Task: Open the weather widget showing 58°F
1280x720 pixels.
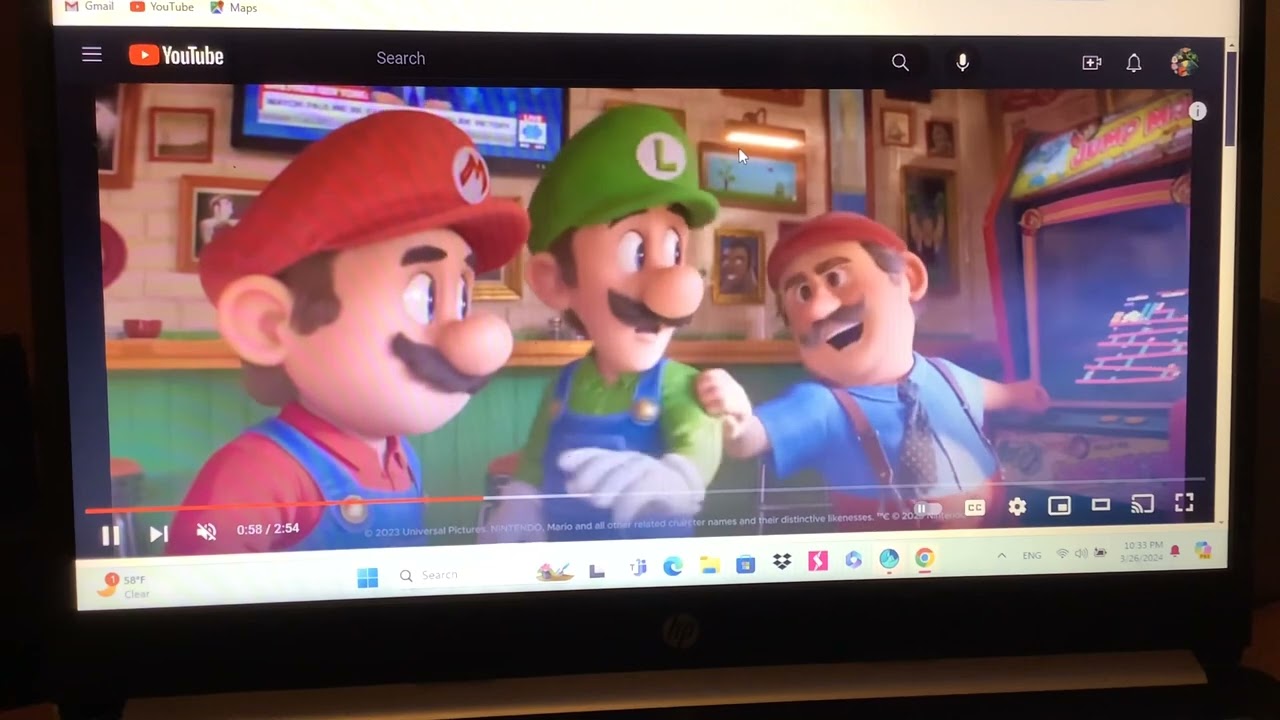Action: [122, 585]
